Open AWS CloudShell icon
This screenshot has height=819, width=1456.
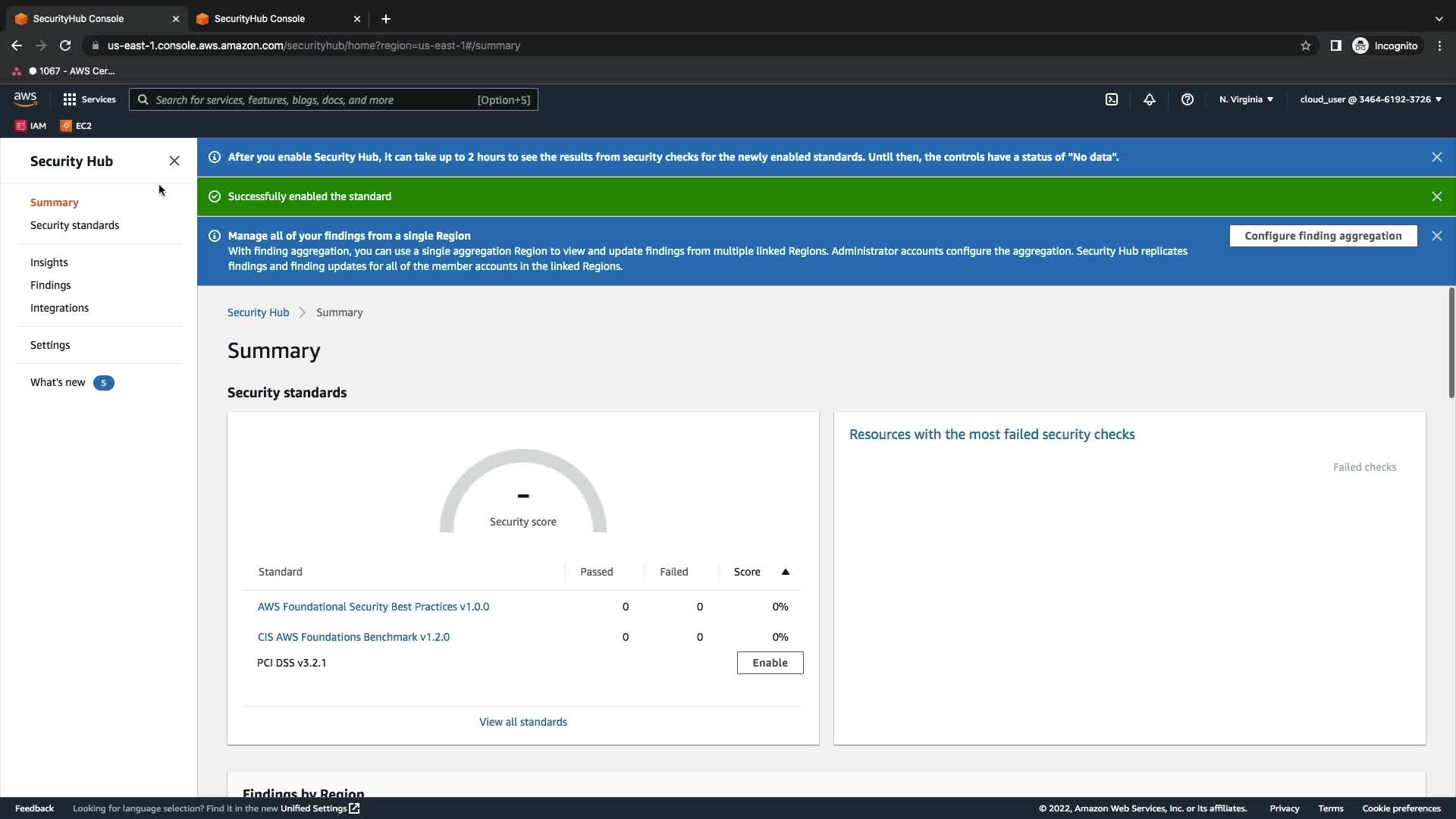click(x=1111, y=99)
